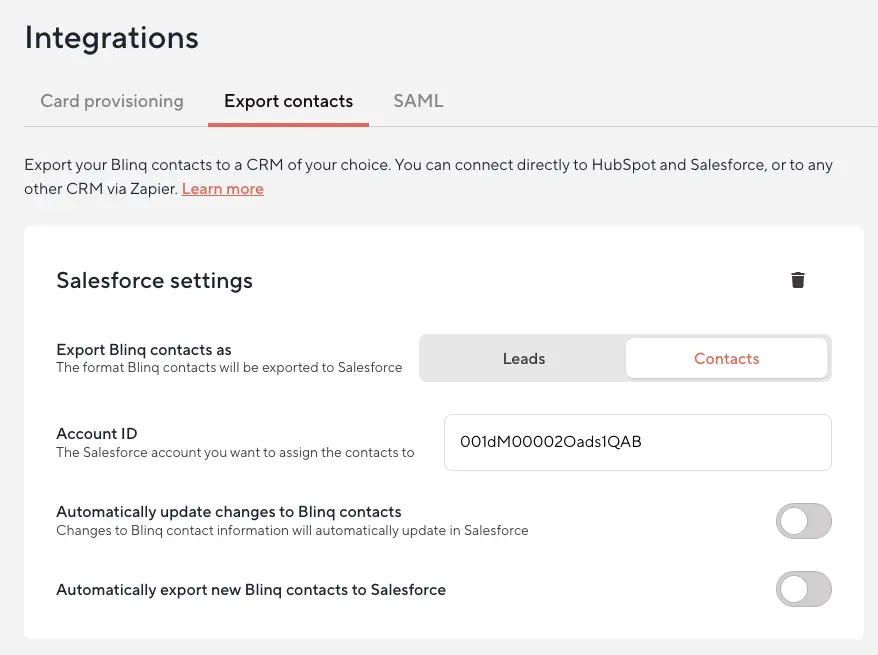Select the Leads export format
The image size is (878, 655).
(x=524, y=358)
